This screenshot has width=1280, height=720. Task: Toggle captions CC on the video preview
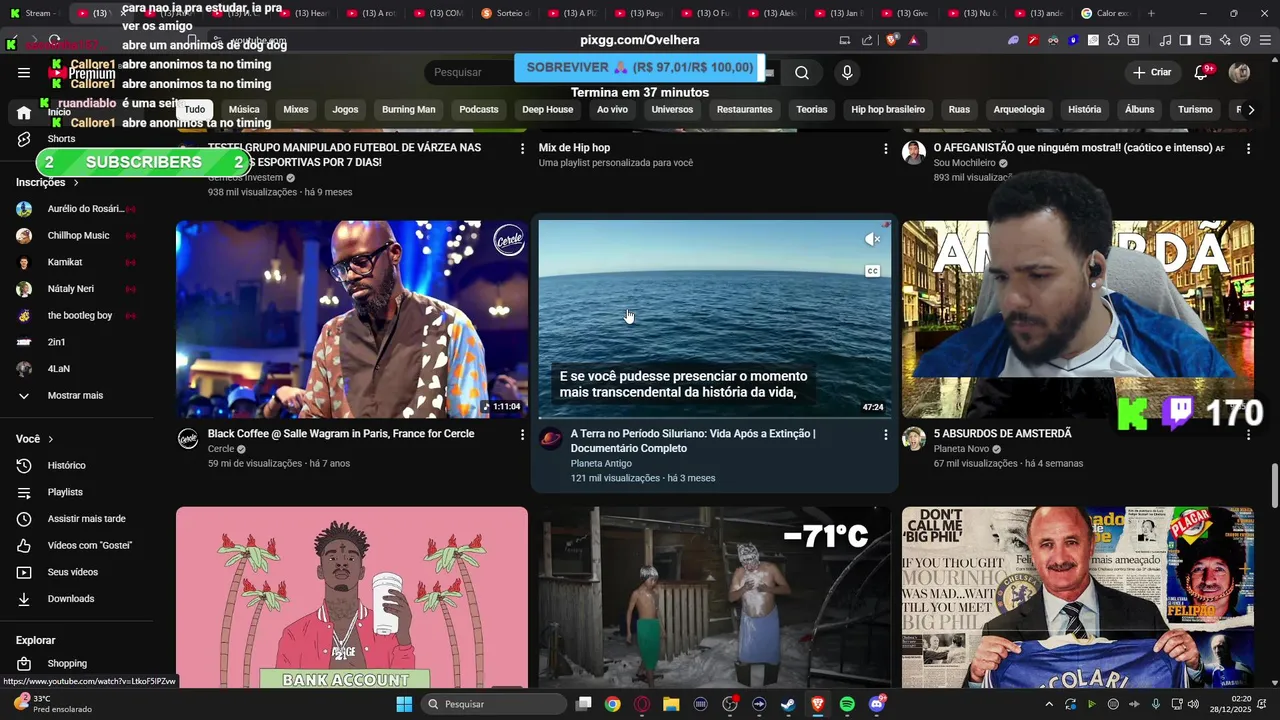pos(872,271)
